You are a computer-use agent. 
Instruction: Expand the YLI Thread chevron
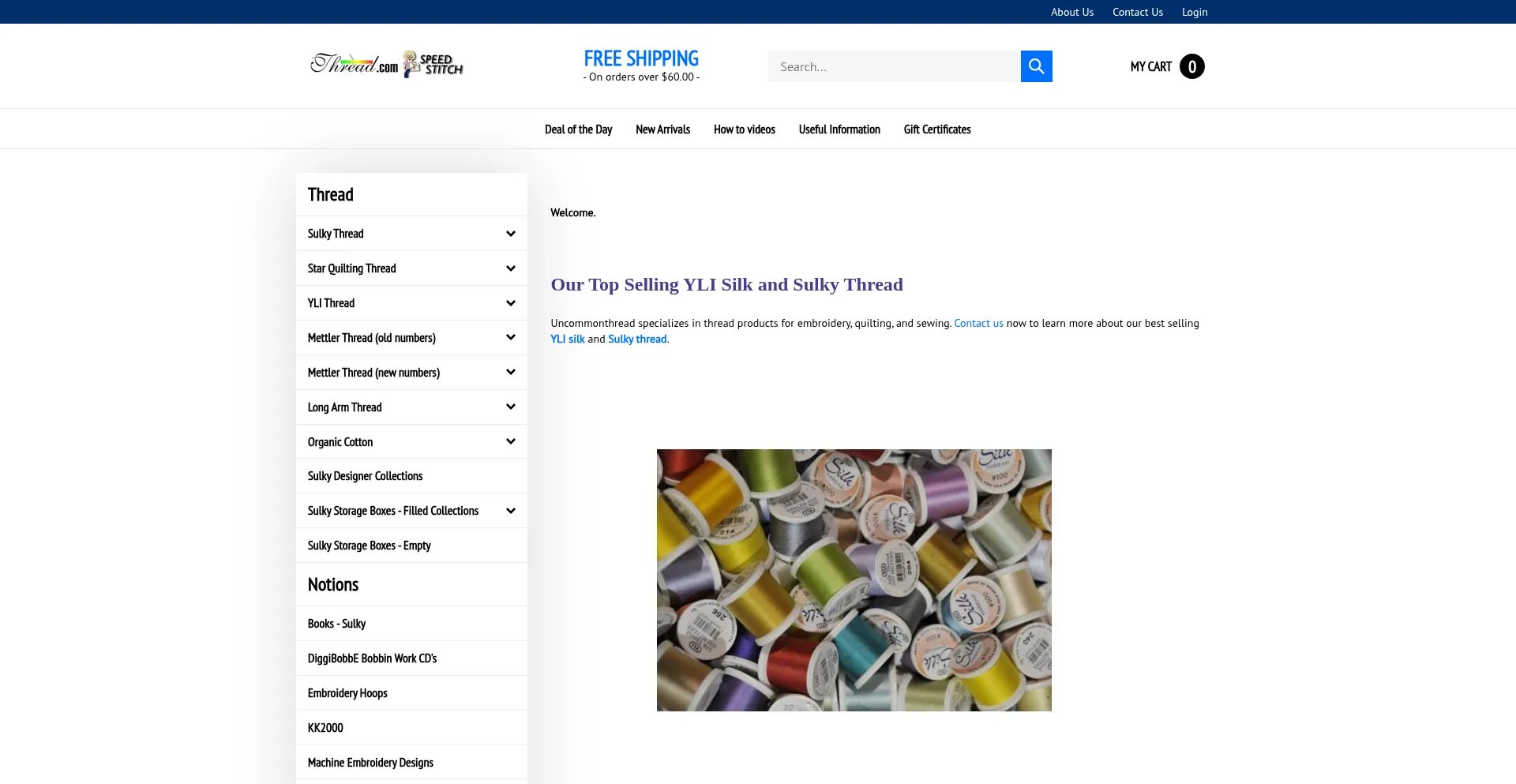pyautogui.click(x=510, y=303)
